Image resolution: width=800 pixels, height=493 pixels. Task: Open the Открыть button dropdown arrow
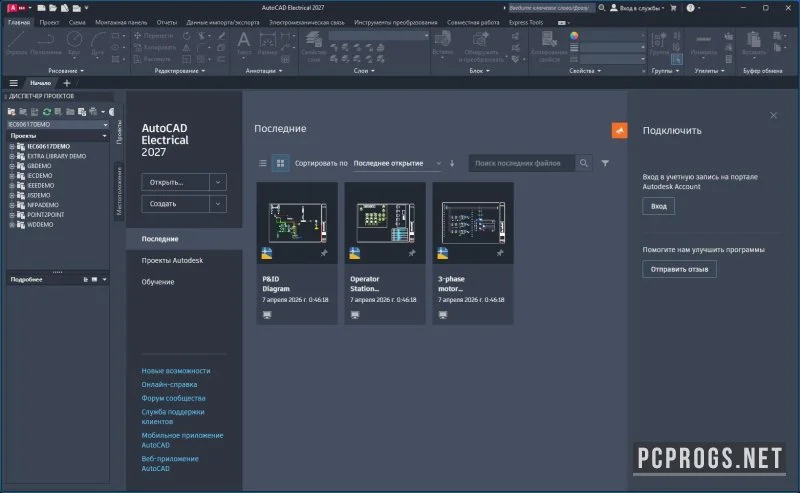218,182
